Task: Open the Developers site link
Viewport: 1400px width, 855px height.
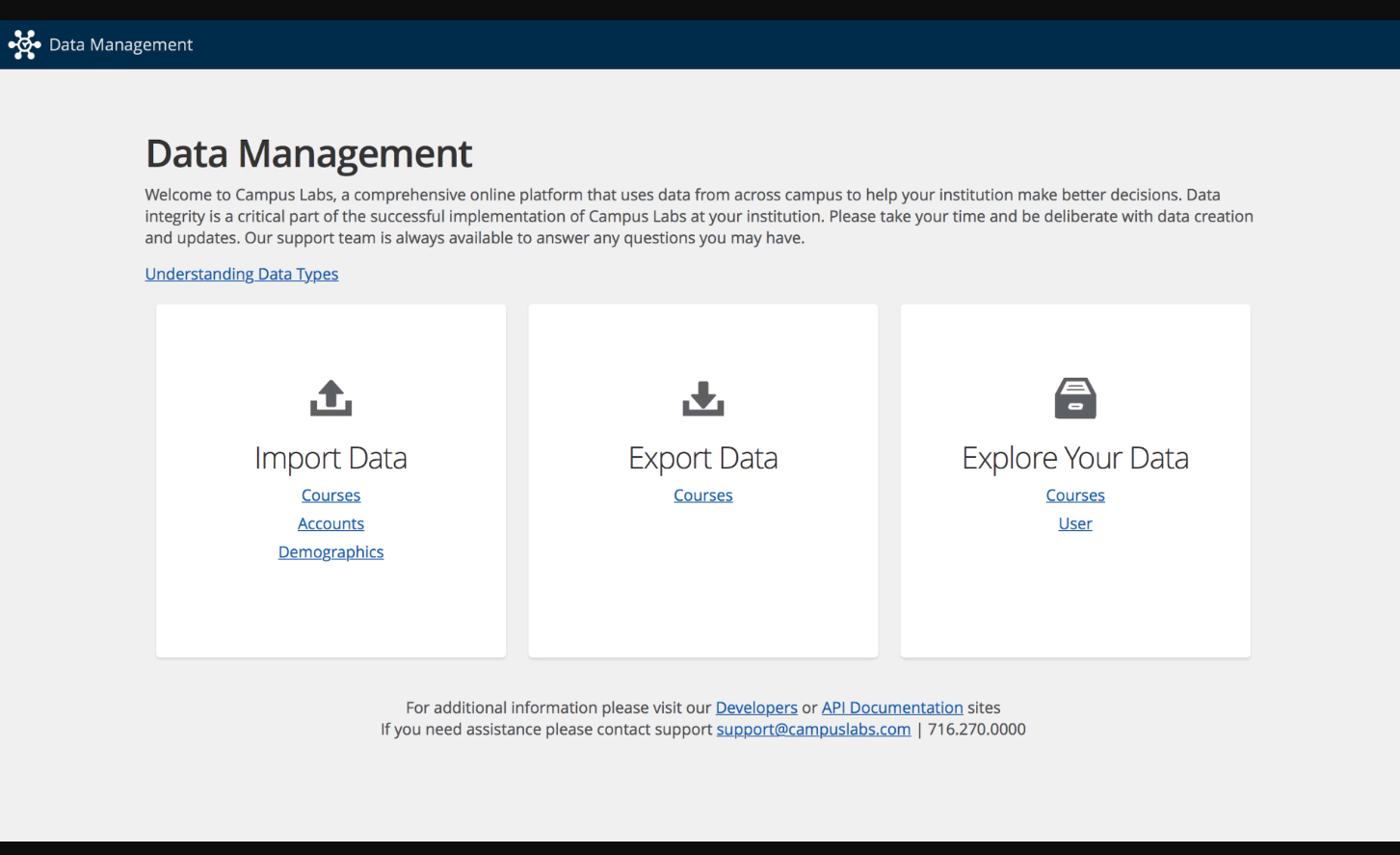Action: (x=755, y=708)
